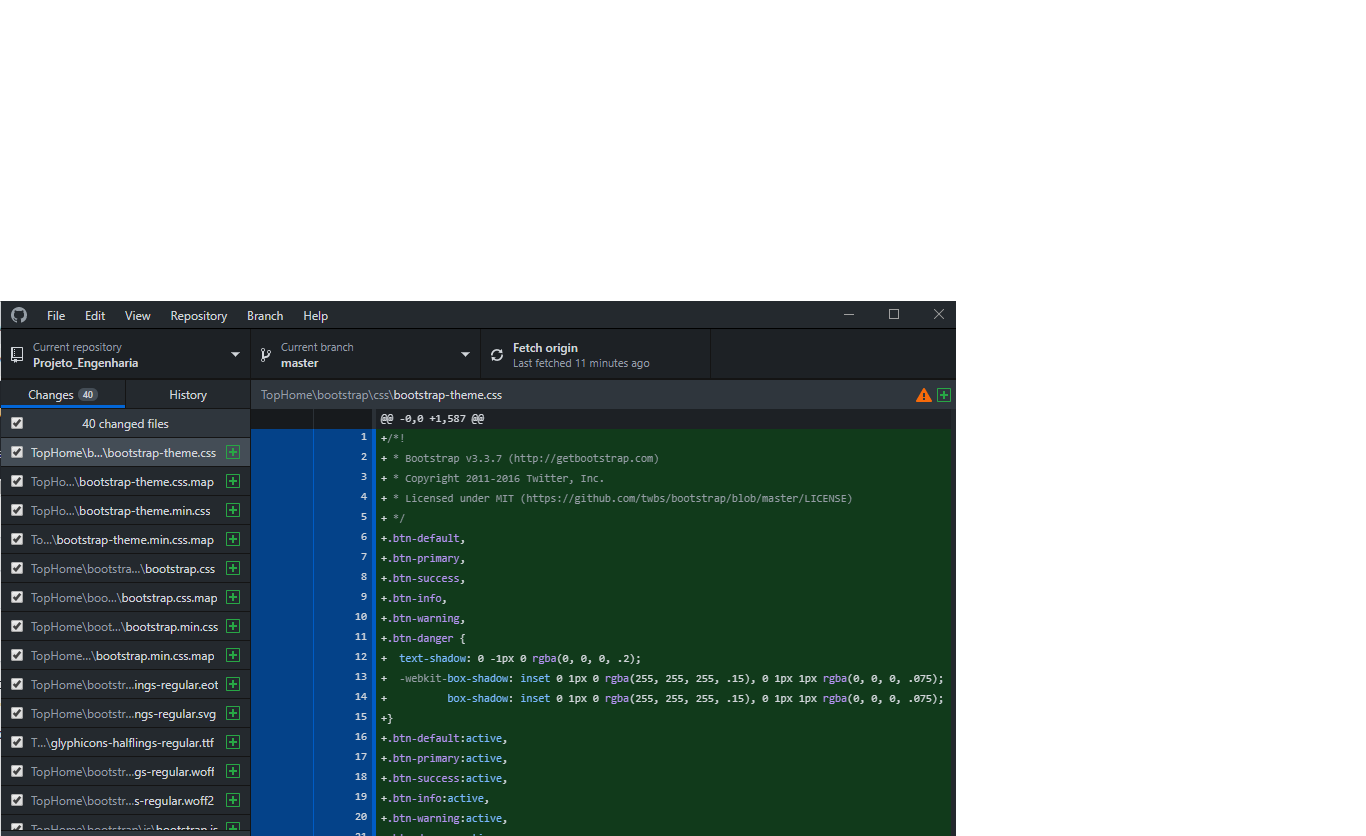Switch to the History tab
This screenshot has width=1366, height=836.
coord(187,394)
